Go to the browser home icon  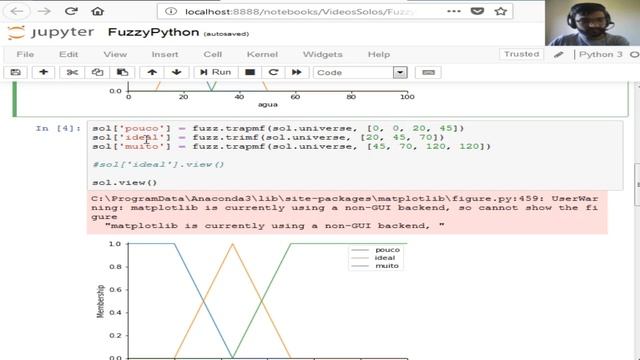98,11
